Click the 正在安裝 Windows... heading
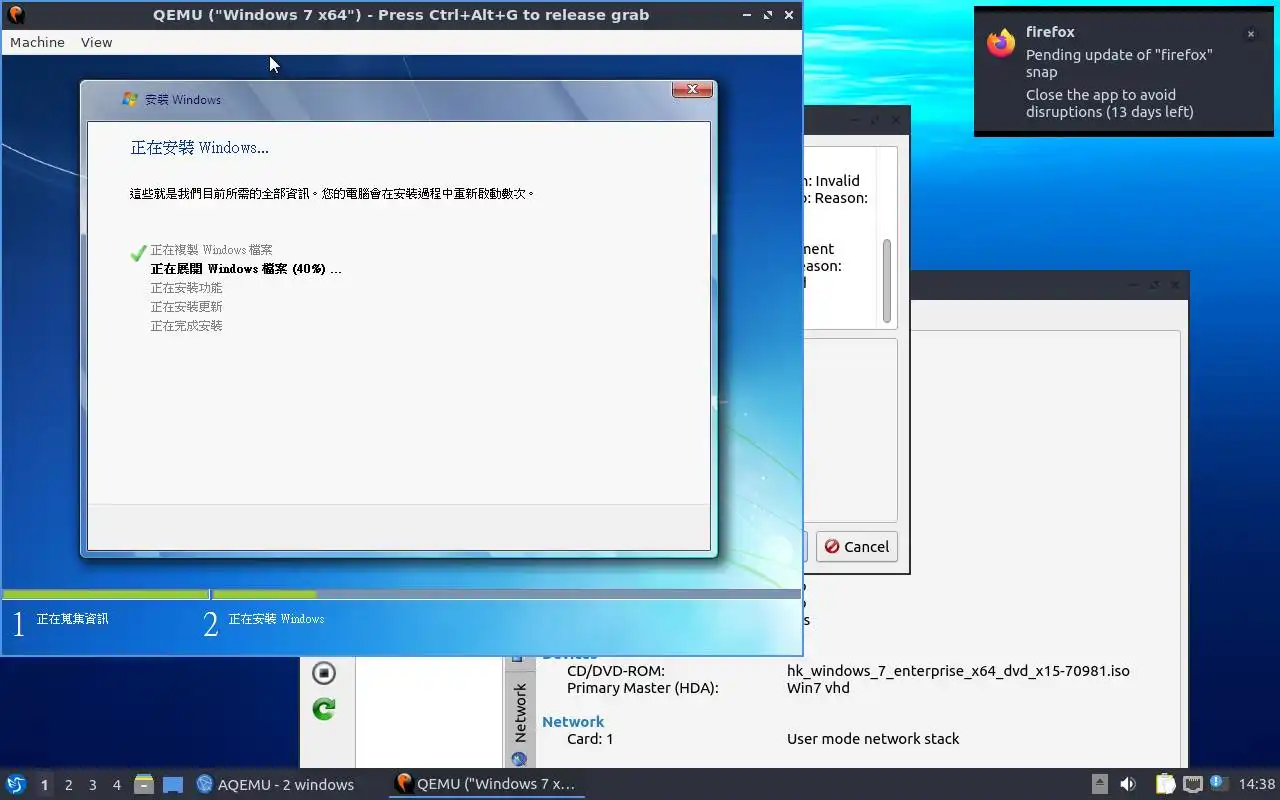 click(x=199, y=148)
